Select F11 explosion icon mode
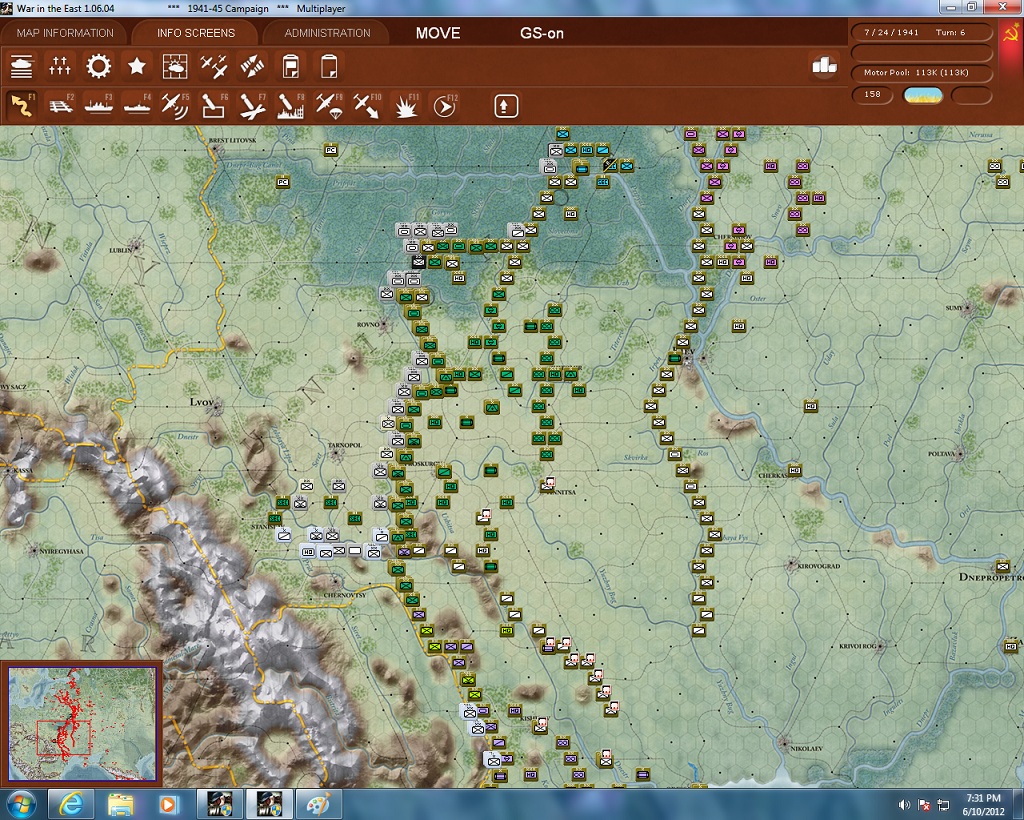Image resolution: width=1024 pixels, height=820 pixels. pyautogui.click(x=406, y=106)
